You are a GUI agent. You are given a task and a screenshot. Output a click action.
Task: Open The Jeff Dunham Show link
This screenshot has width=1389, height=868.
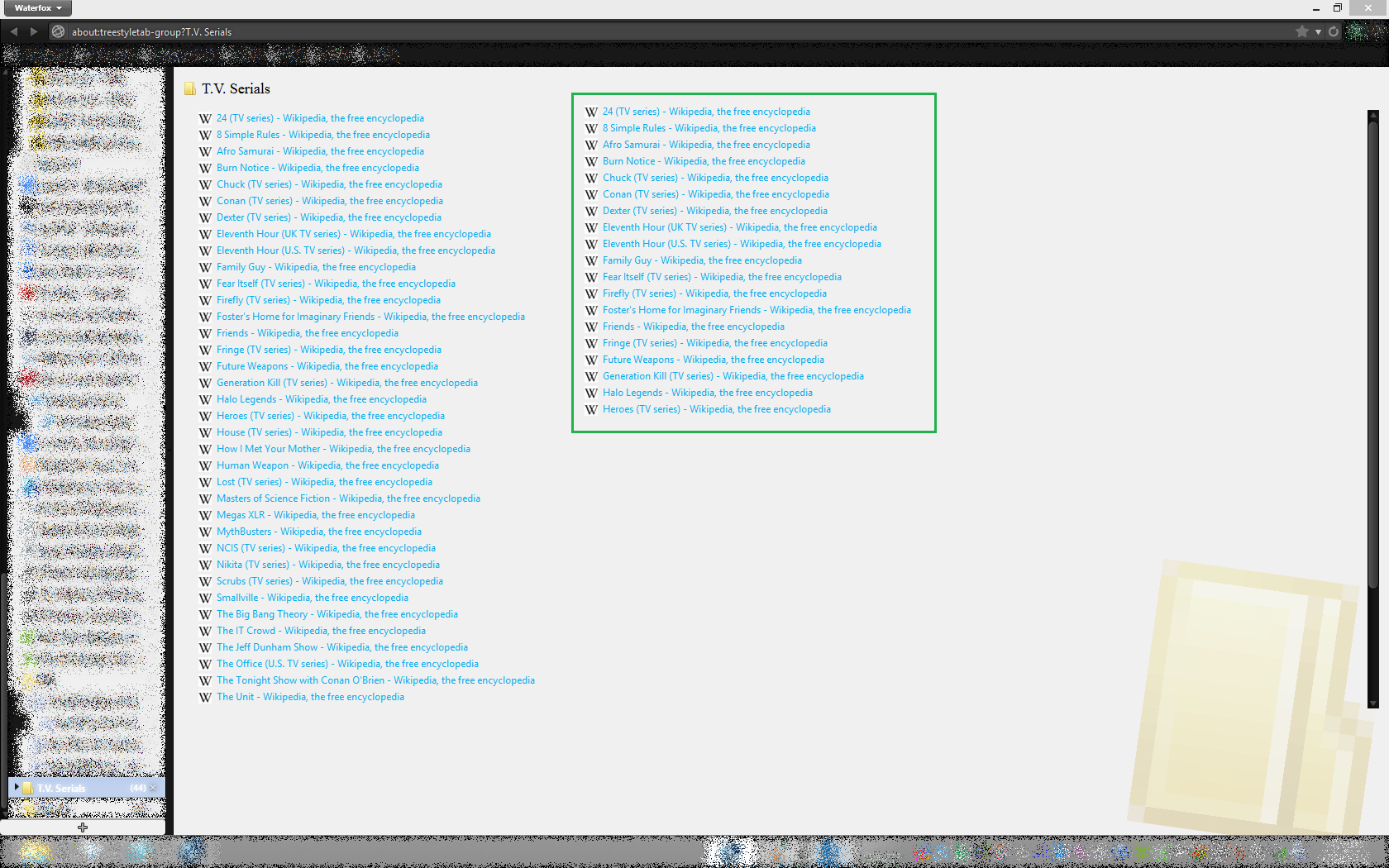click(342, 647)
